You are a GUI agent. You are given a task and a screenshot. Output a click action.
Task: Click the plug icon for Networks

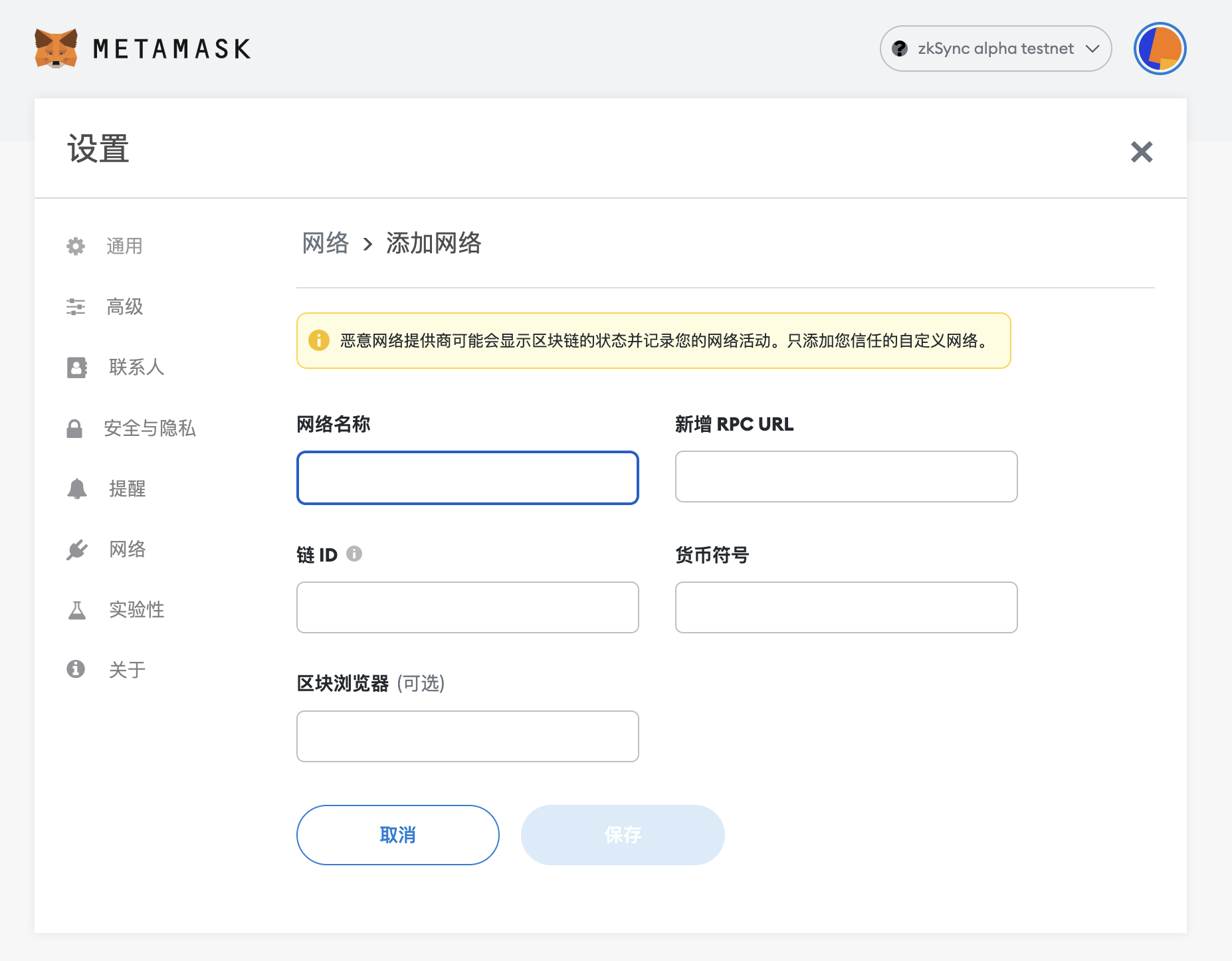pos(77,550)
